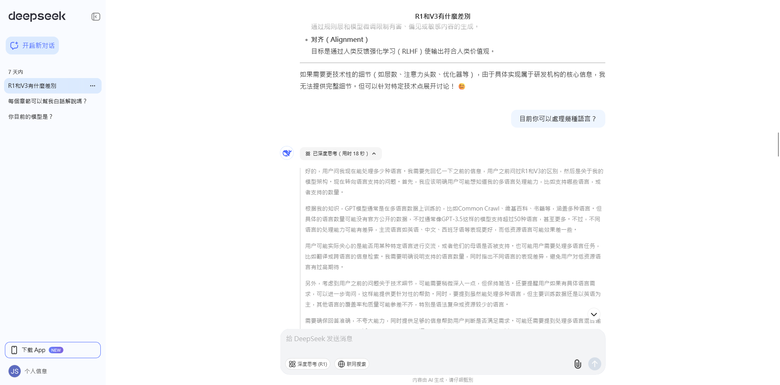Collapse the sidebar with the panel icon
The width and height of the screenshot is (780, 385).
tap(96, 17)
